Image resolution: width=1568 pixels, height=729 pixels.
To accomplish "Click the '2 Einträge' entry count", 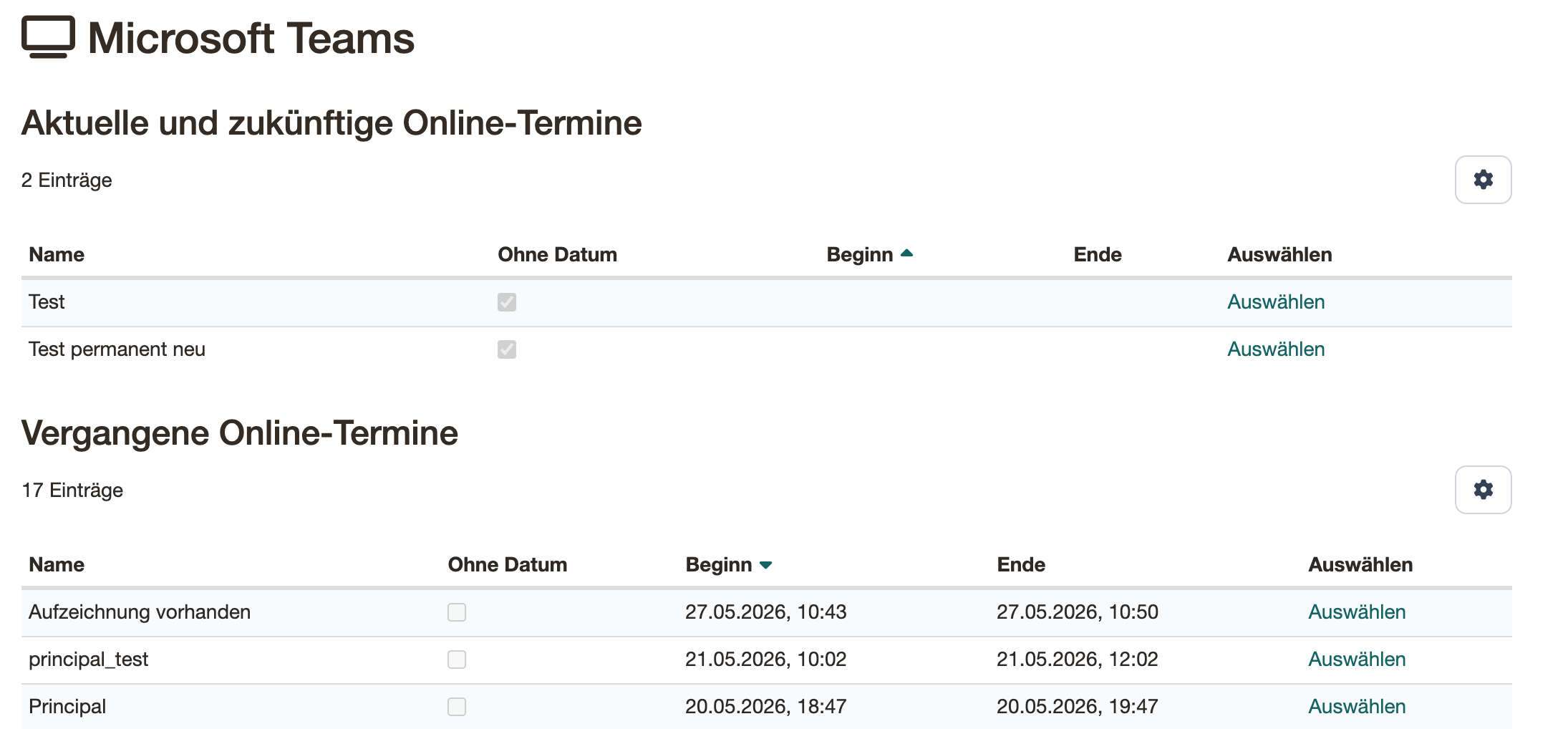I will [67, 180].
